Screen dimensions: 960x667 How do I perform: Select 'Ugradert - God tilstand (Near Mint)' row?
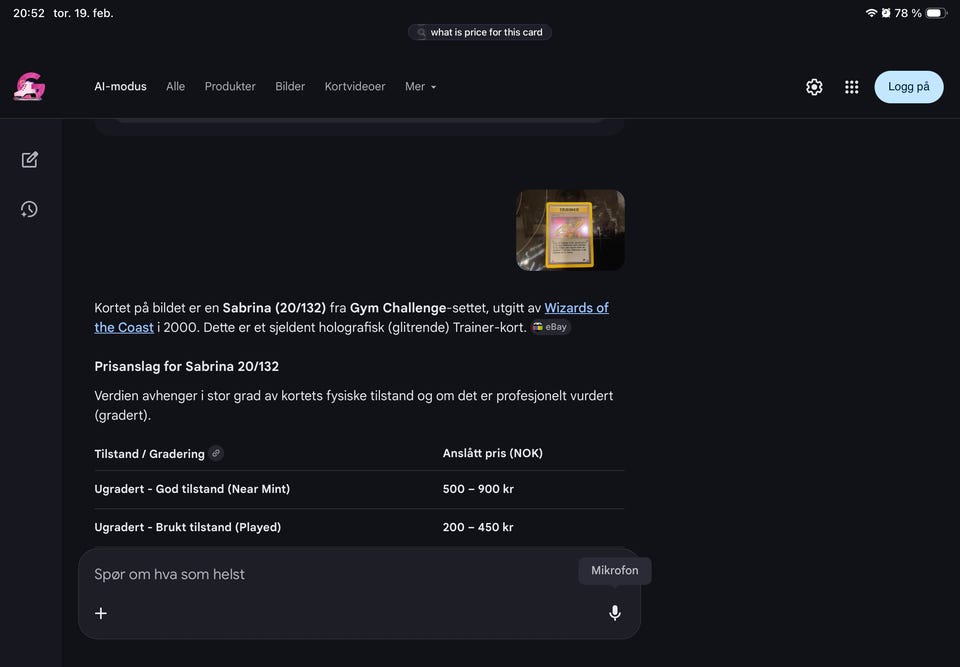[359, 489]
